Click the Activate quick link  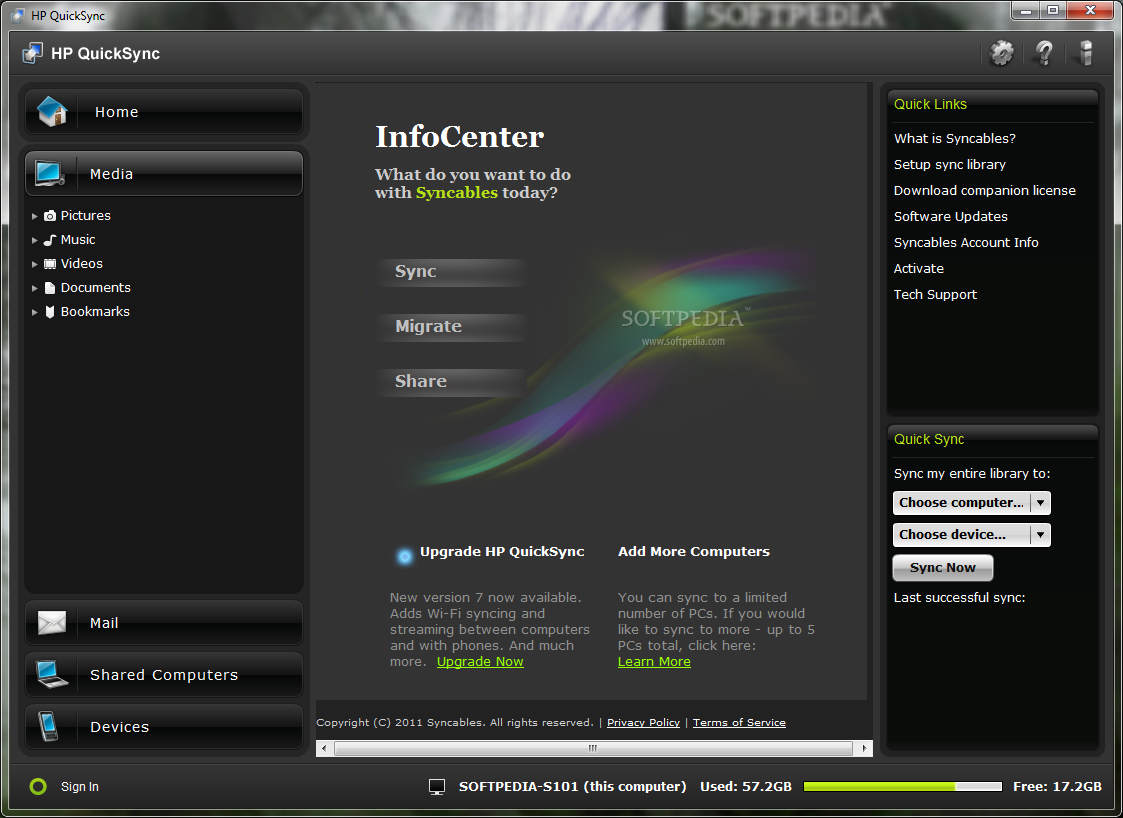918,269
